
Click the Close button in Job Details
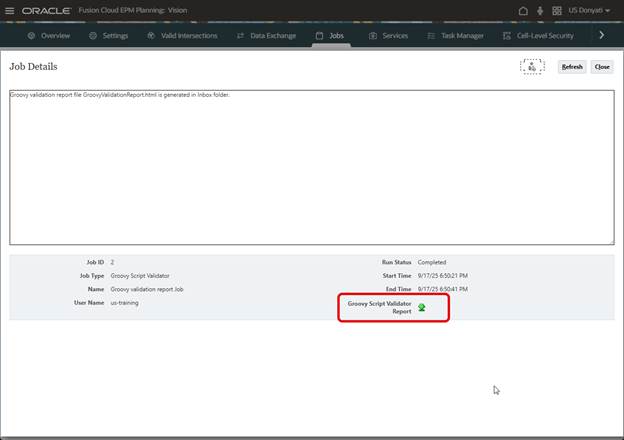[601, 67]
